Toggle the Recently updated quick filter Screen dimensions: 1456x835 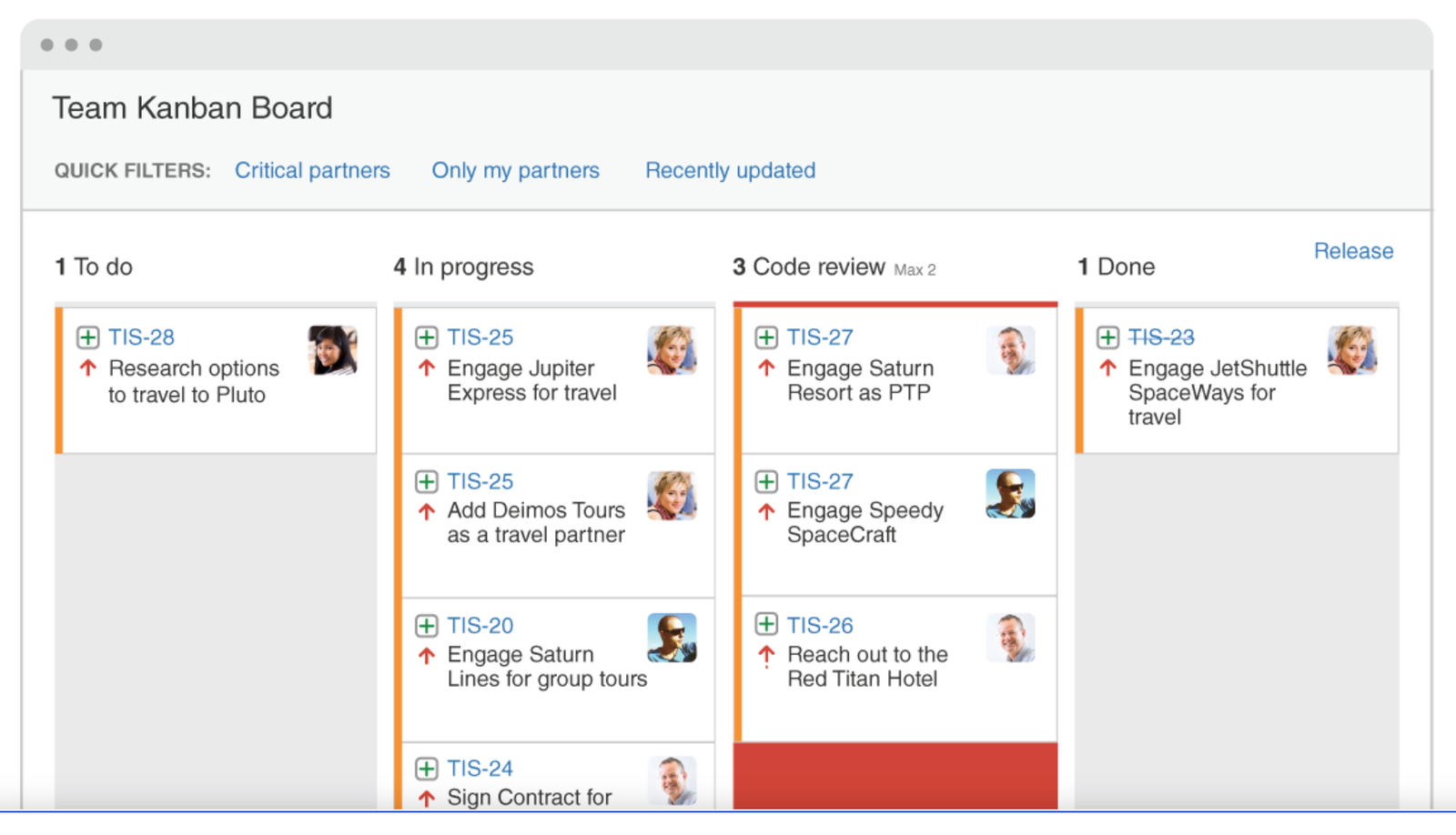pyautogui.click(x=730, y=170)
